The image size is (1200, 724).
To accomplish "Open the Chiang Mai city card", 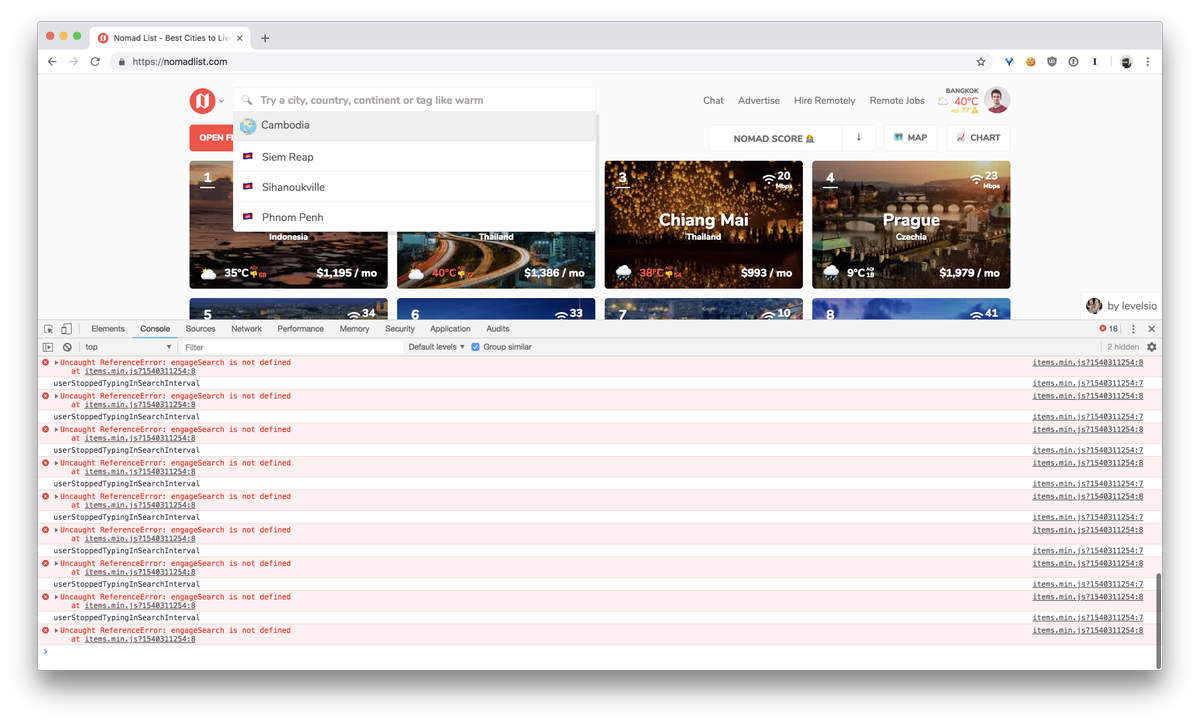I will coord(704,225).
